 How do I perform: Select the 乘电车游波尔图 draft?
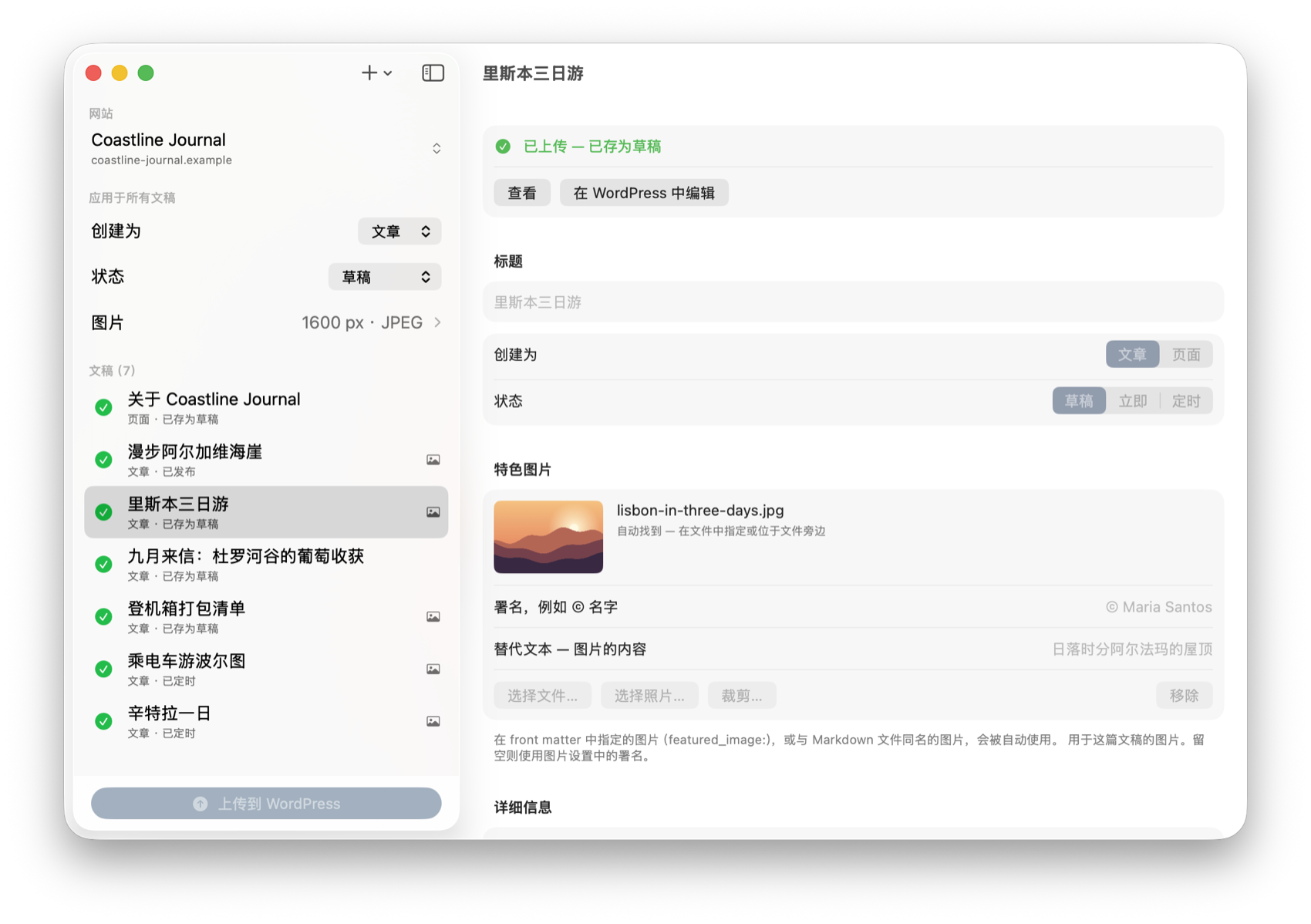[x=266, y=669]
